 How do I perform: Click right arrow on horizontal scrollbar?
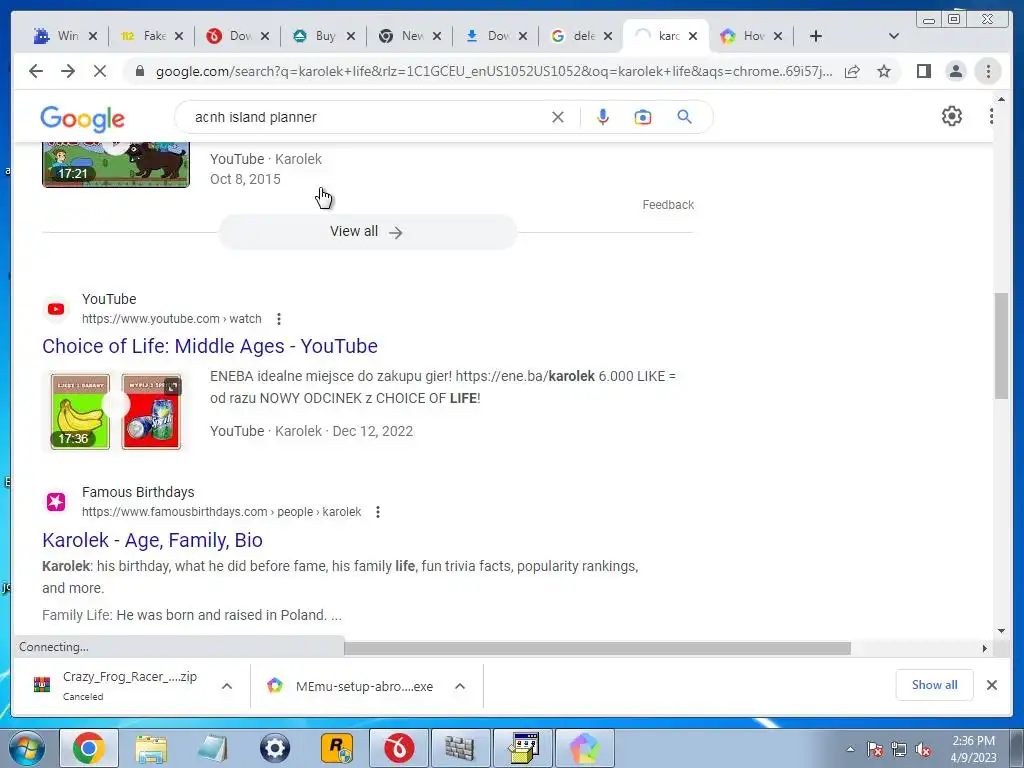point(984,648)
